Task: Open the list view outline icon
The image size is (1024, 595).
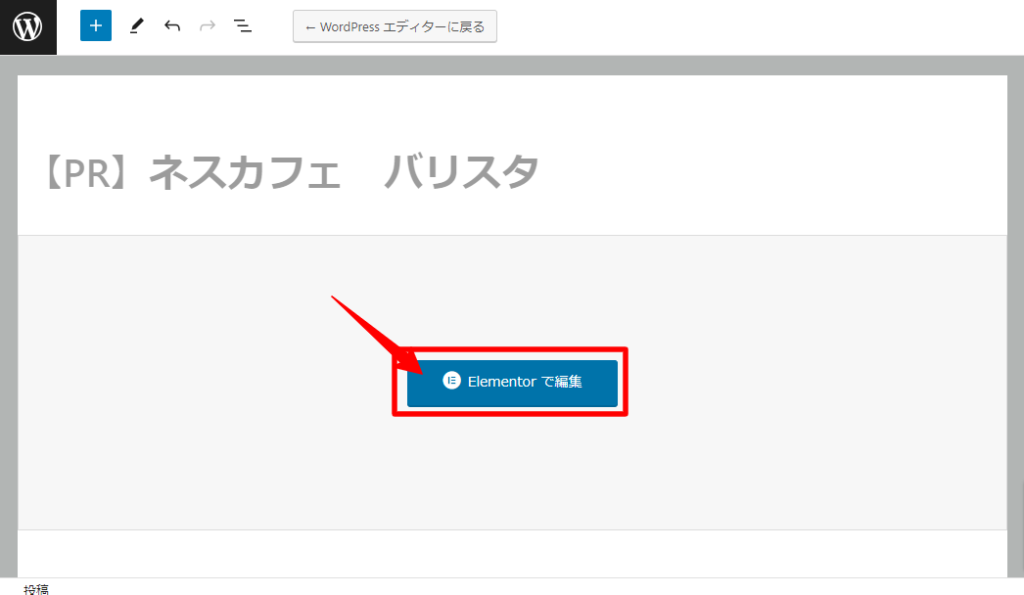Action: click(x=243, y=26)
